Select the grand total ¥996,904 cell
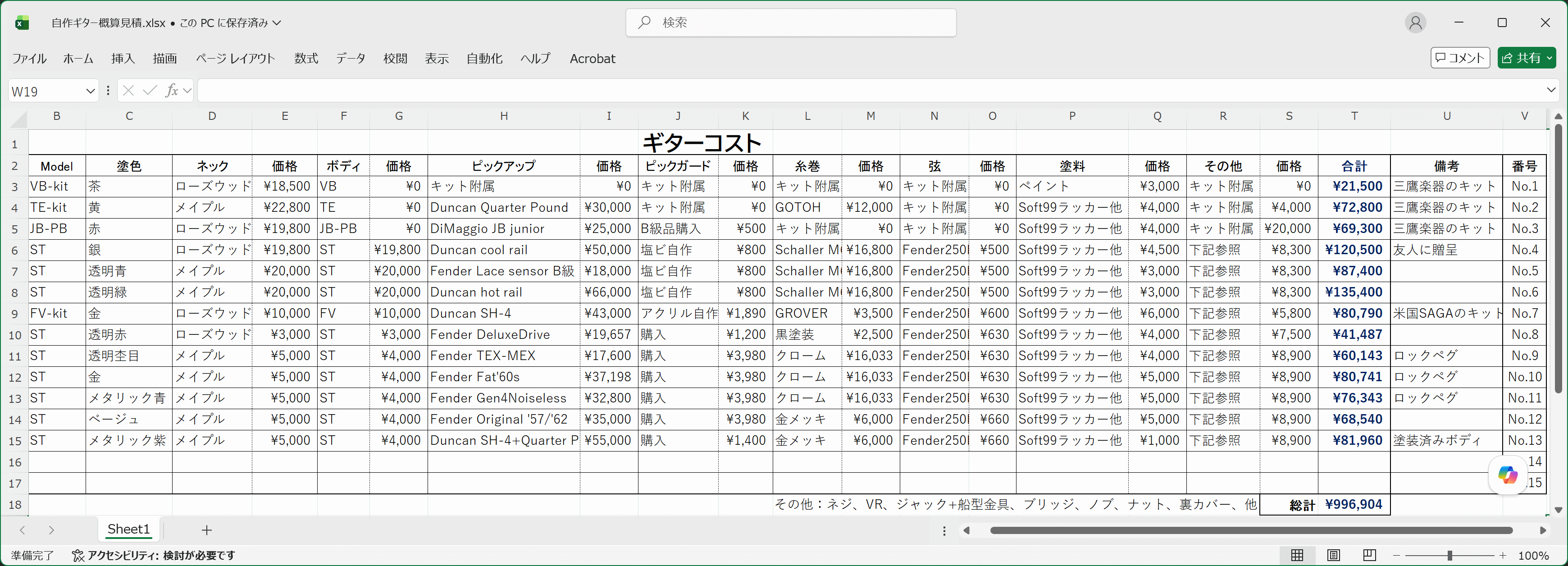Viewport: 1568px width, 566px height. [1354, 505]
